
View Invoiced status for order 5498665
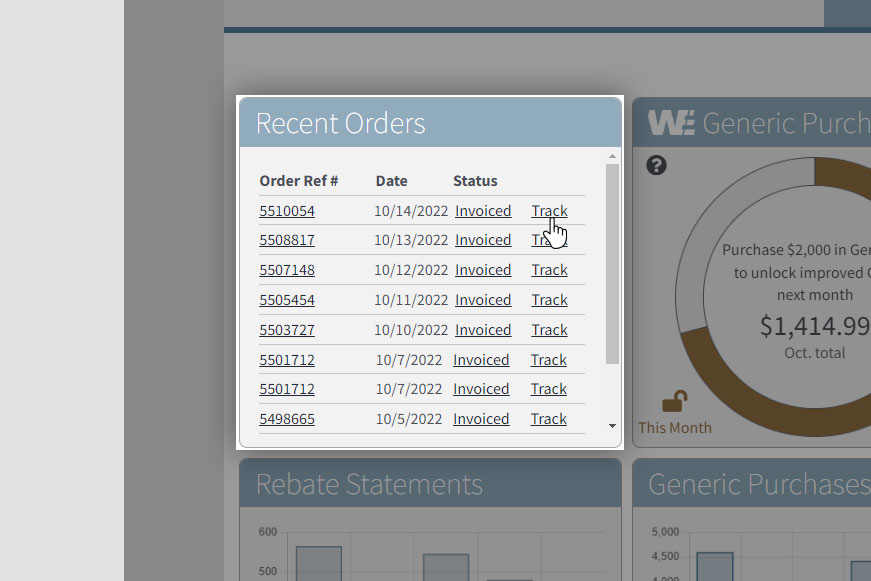[x=481, y=419]
